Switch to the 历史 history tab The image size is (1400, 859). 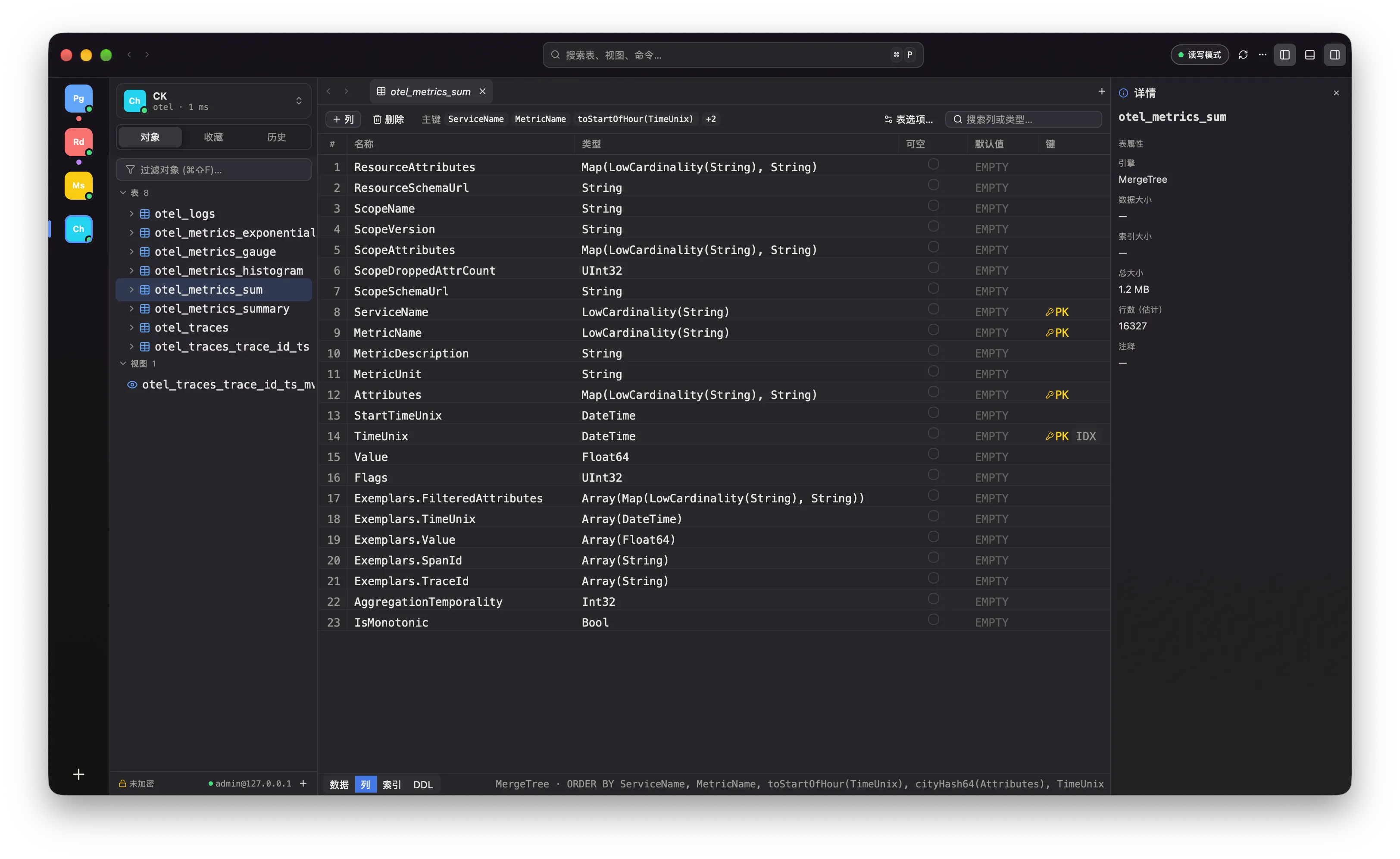(x=277, y=137)
